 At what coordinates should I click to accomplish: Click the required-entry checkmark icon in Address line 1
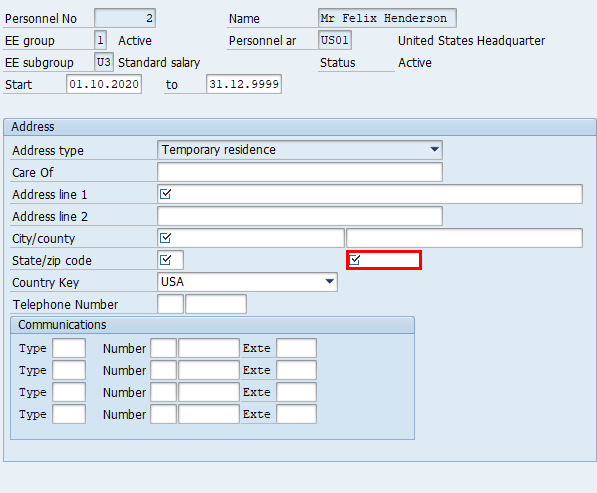point(165,194)
